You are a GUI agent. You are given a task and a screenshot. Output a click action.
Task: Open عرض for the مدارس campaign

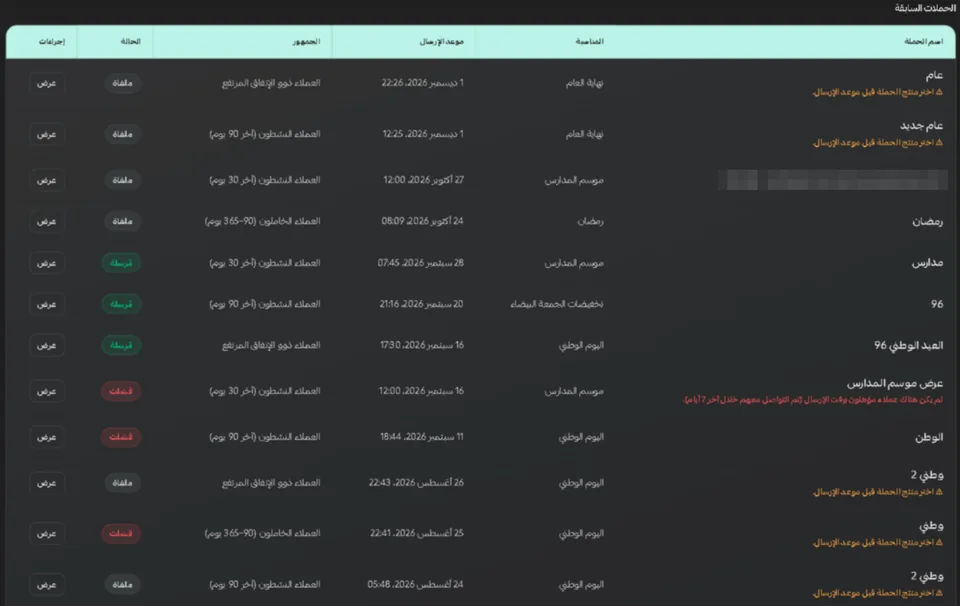pos(47,263)
